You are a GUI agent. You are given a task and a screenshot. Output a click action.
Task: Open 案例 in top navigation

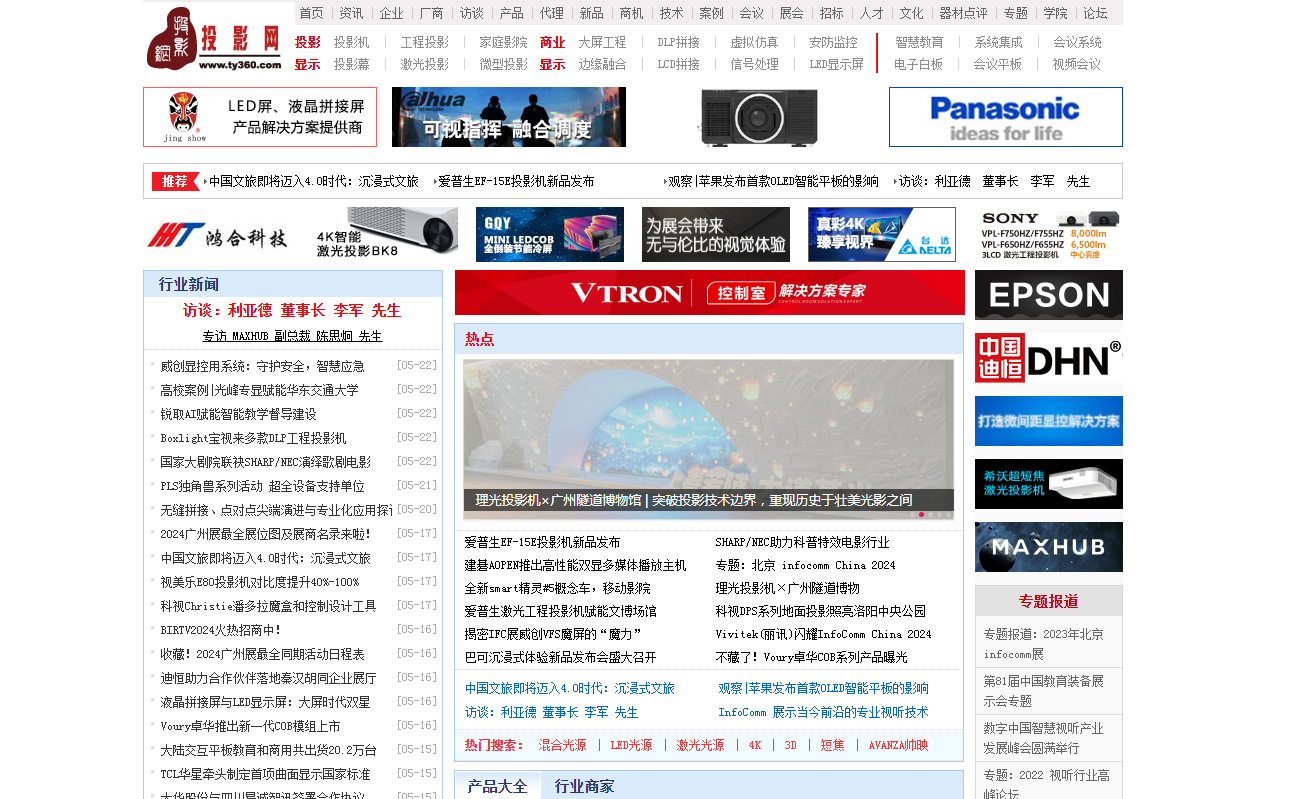(x=712, y=13)
